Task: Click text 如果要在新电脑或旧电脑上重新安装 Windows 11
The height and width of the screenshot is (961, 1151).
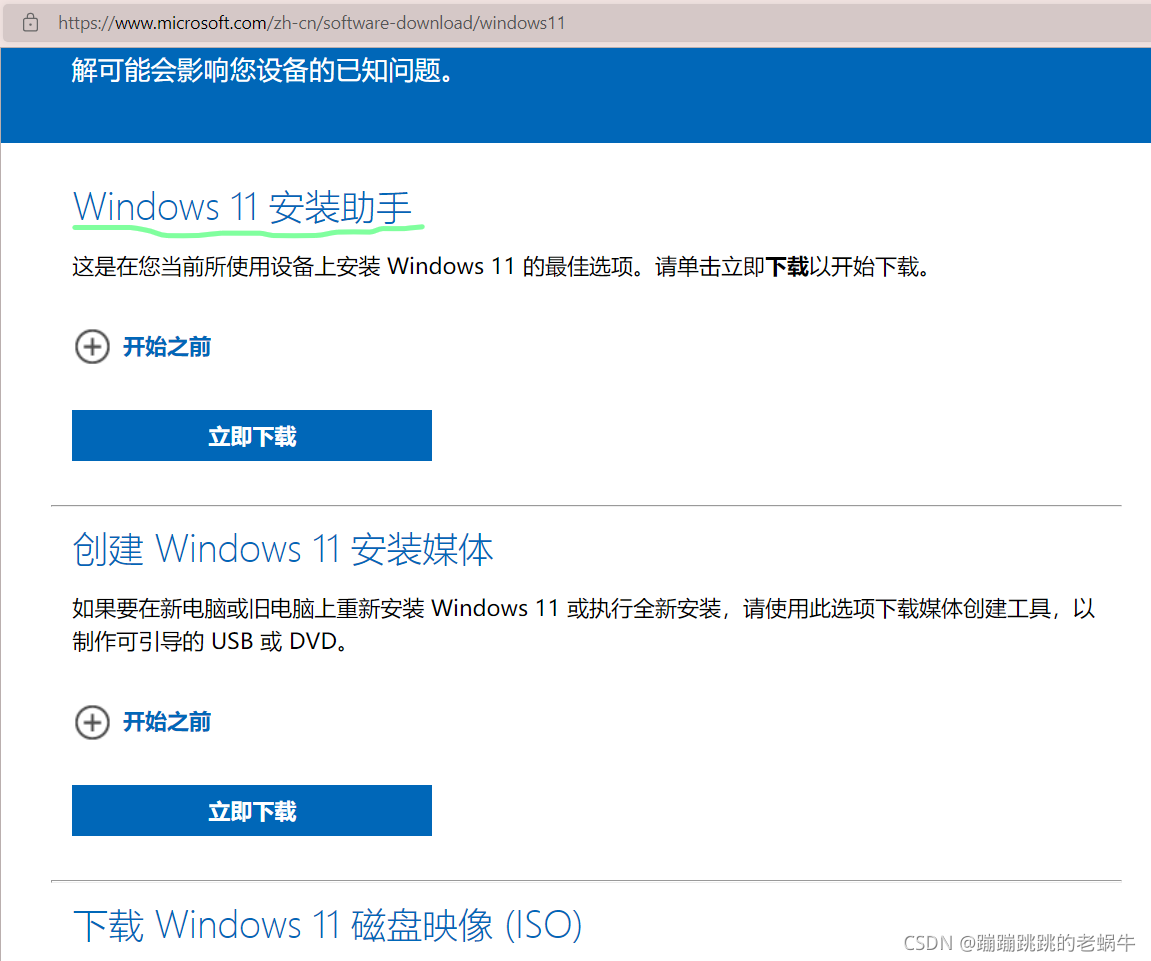Action: [316, 609]
